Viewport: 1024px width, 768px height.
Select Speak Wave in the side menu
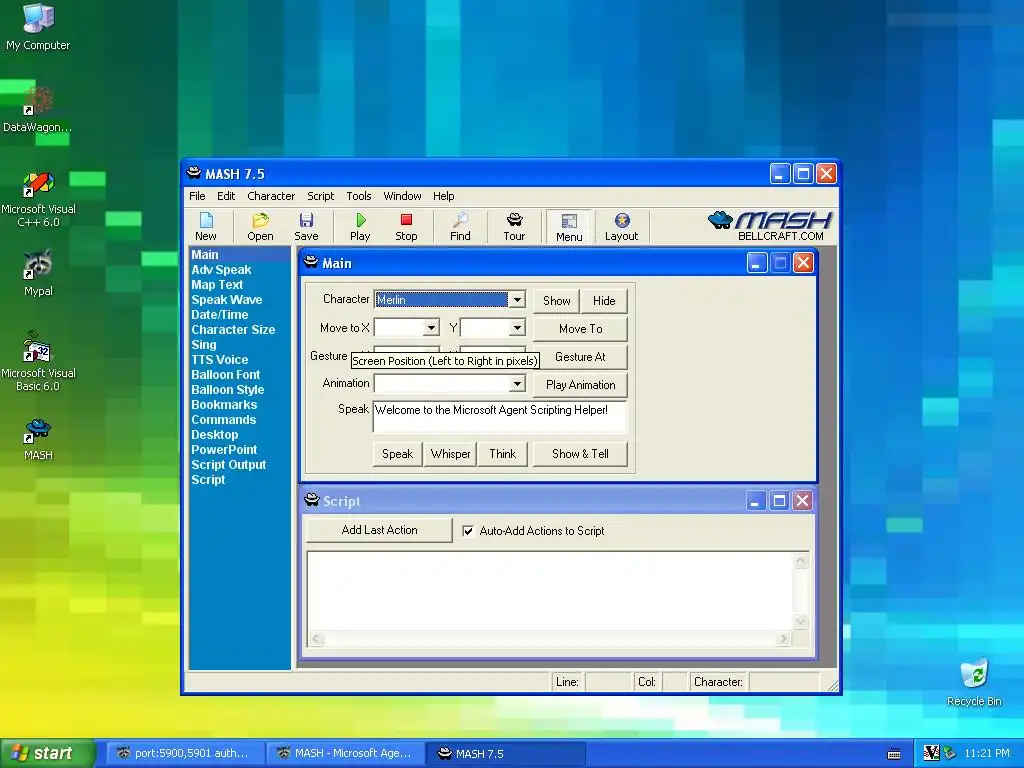tap(227, 300)
